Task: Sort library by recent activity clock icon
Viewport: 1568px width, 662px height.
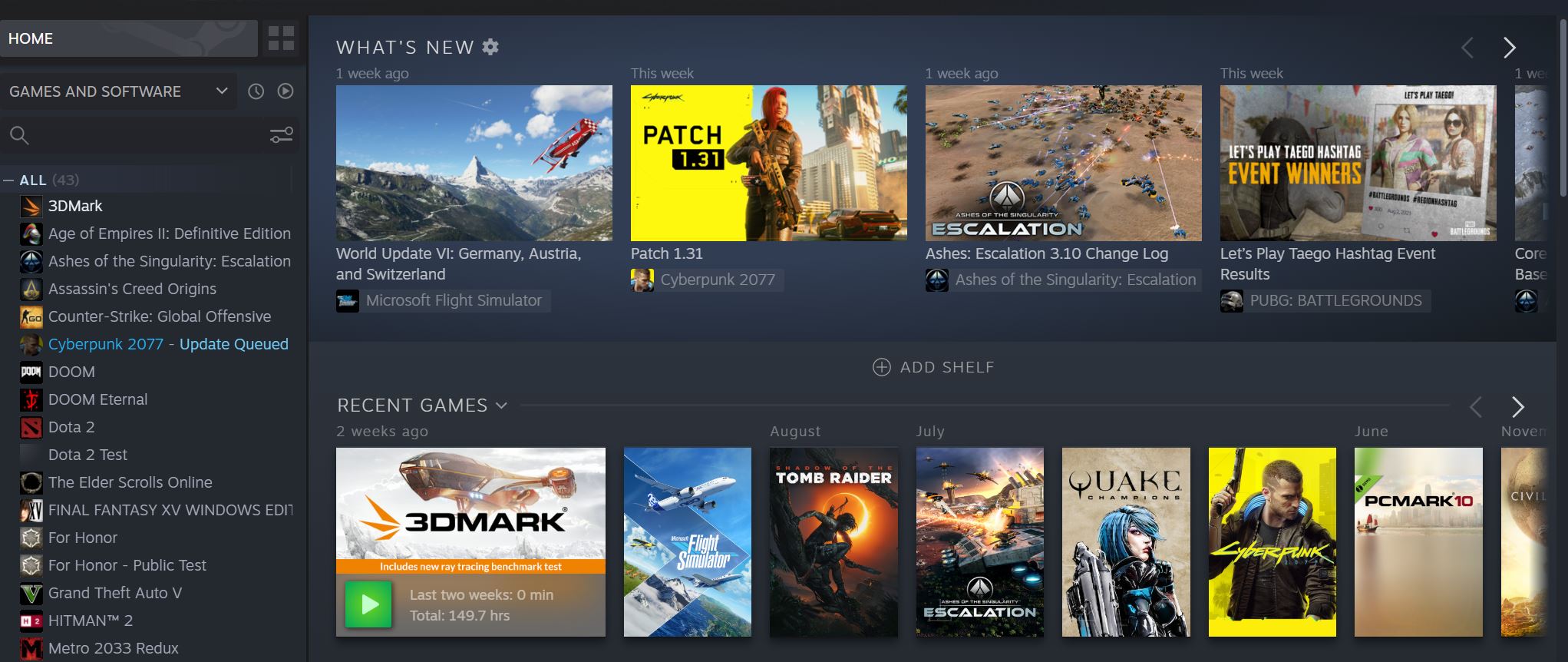Action: pyautogui.click(x=256, y=91)
